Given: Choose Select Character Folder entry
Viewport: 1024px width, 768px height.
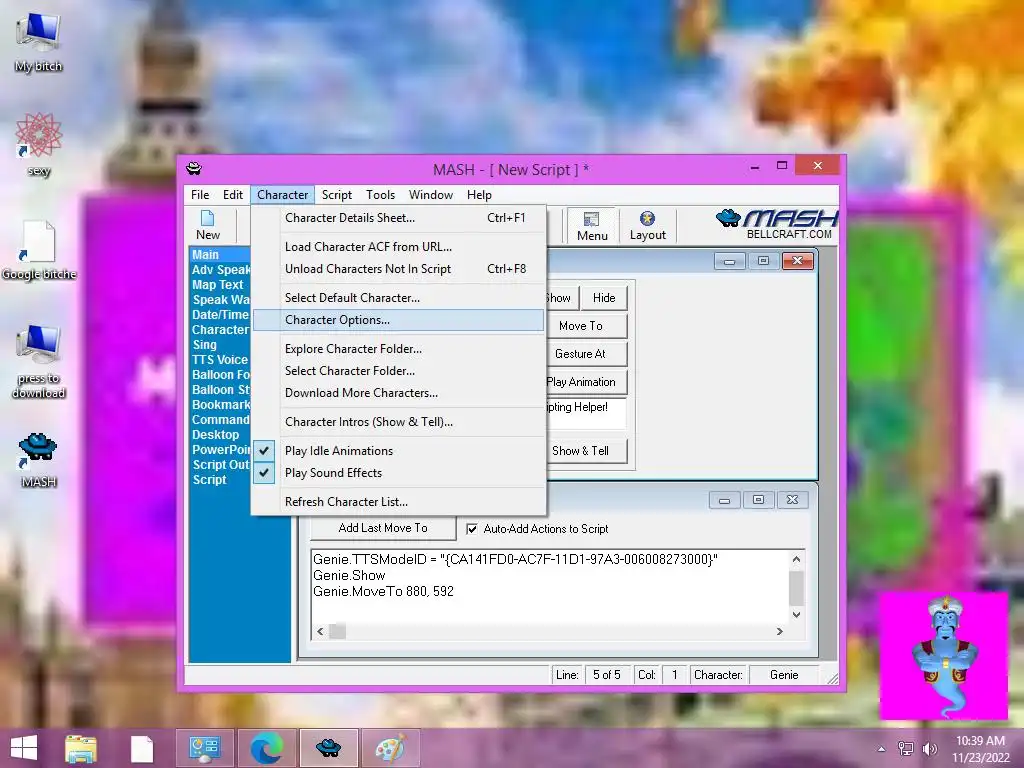Looking at the screenshot, I should click(x=398, y=371).
